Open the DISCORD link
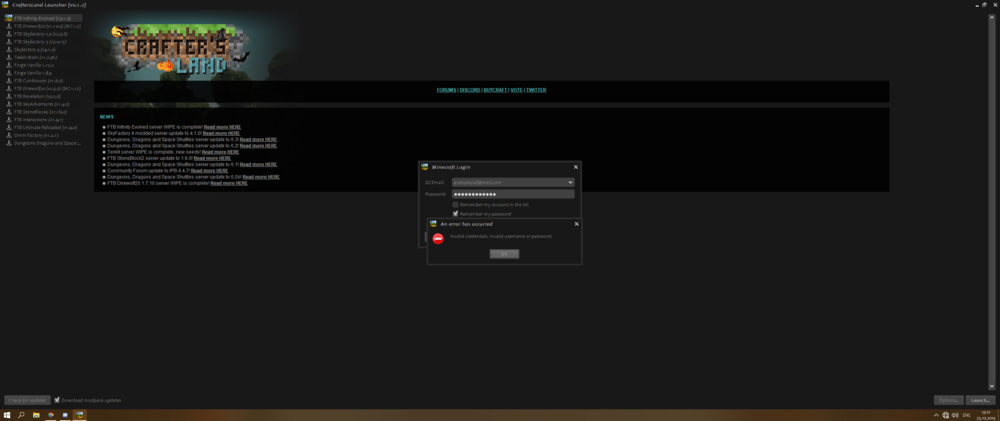The image size is (1000, 421). coord(470,90)
